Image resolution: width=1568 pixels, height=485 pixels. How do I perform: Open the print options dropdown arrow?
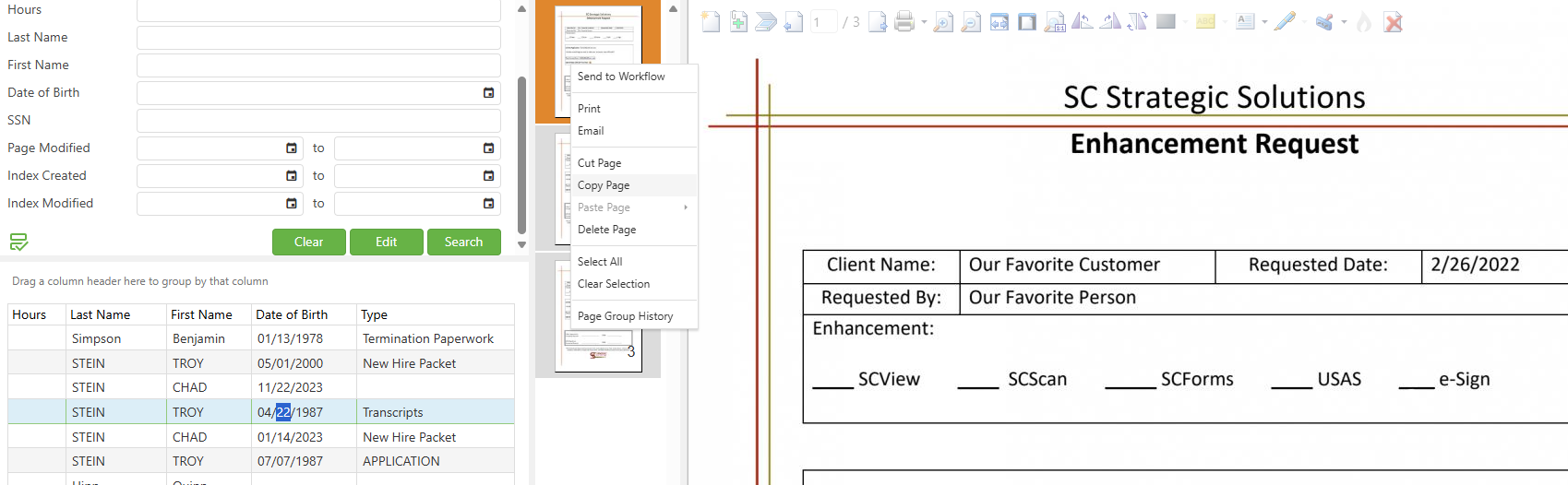coord(924,22)
